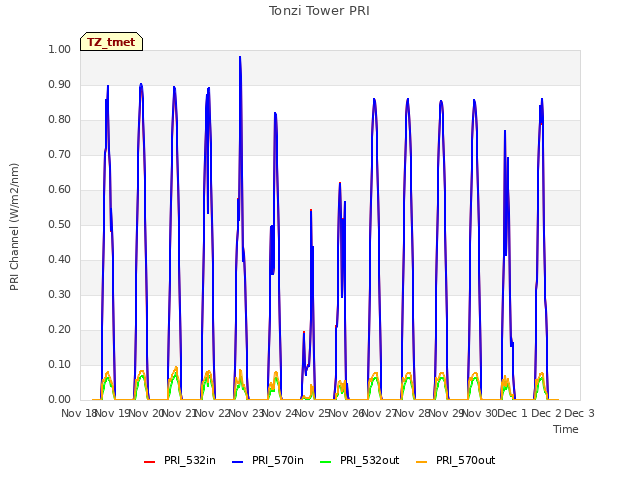This screenshot has height=480, width=640.
Task: Click the 0.60 y-axis tick label
Action: coord(60,189)
